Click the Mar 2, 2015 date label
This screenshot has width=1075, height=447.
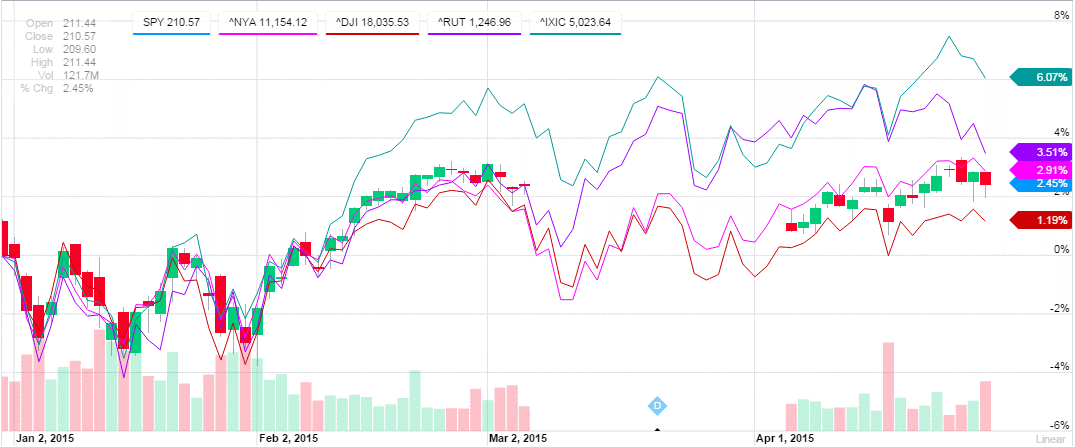tap(517, 438)
